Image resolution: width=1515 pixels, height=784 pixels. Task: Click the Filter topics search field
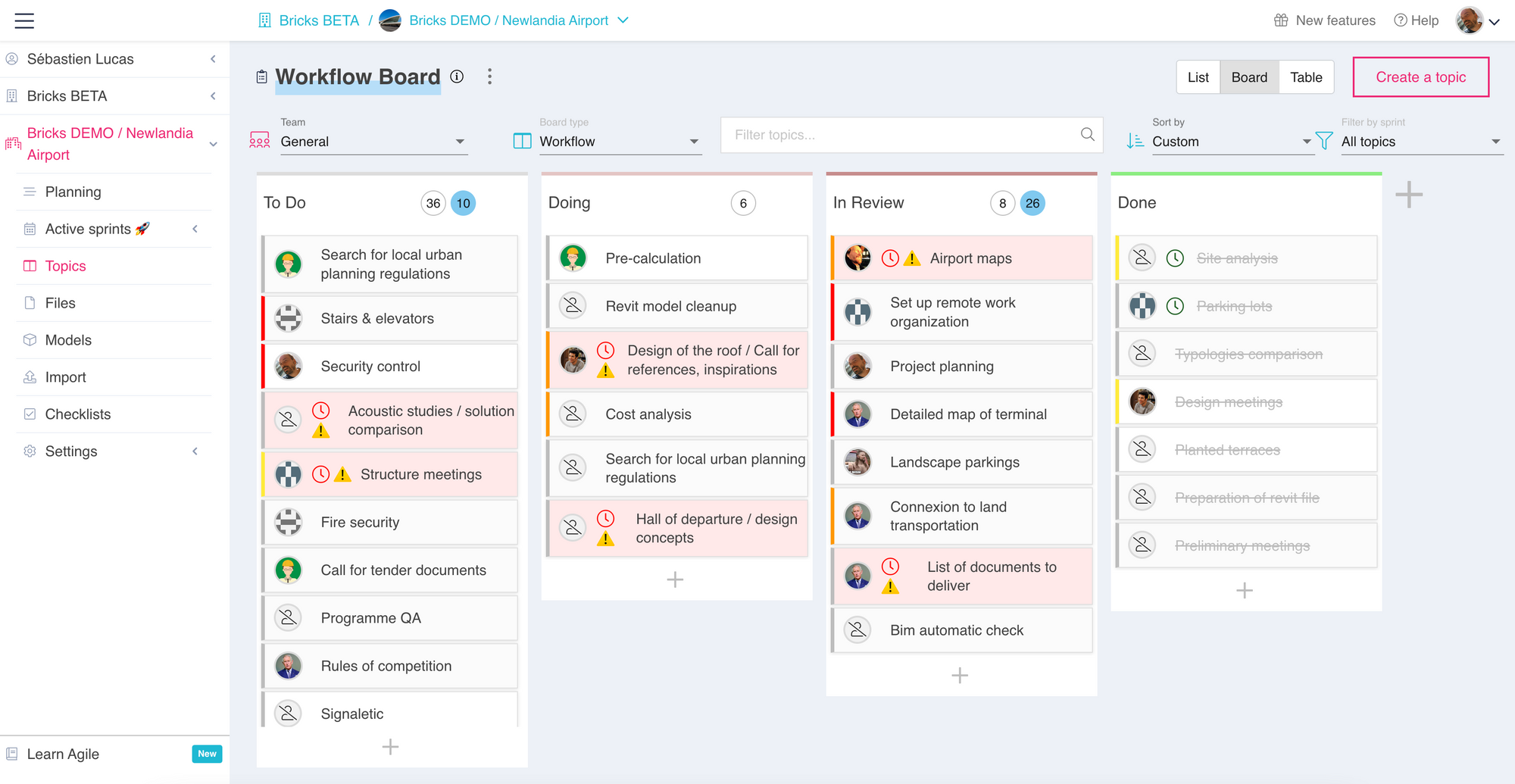[x=901, y=135]
